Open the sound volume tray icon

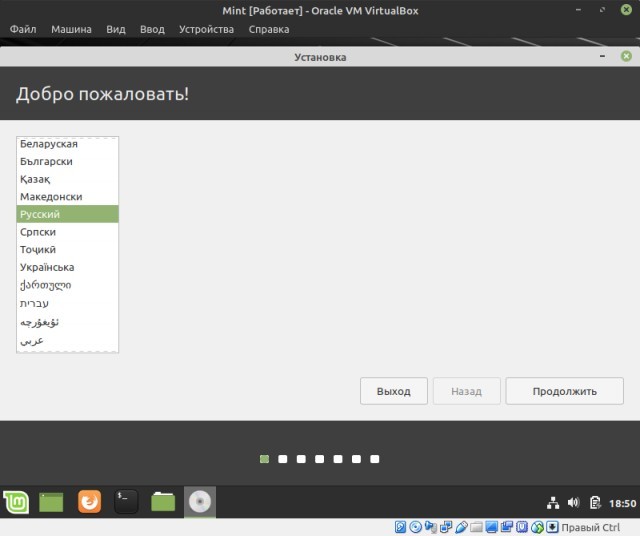pos(573,503)
